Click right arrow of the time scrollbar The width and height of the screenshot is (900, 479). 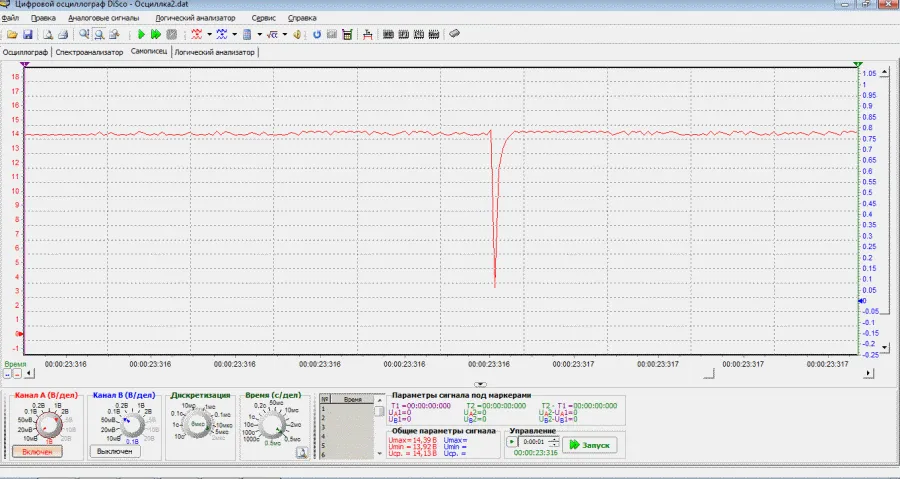click(869, 373)
